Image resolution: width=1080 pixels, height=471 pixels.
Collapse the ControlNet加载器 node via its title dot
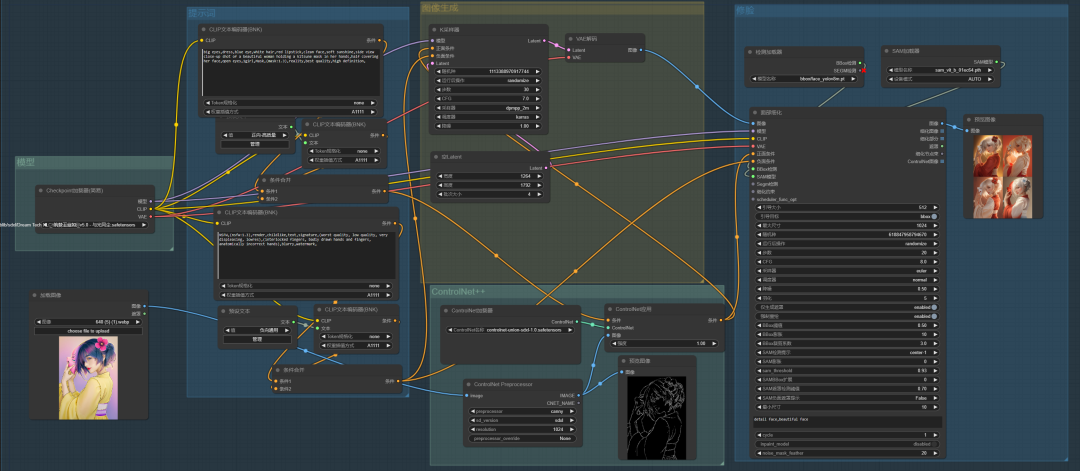tap(446, 311)
